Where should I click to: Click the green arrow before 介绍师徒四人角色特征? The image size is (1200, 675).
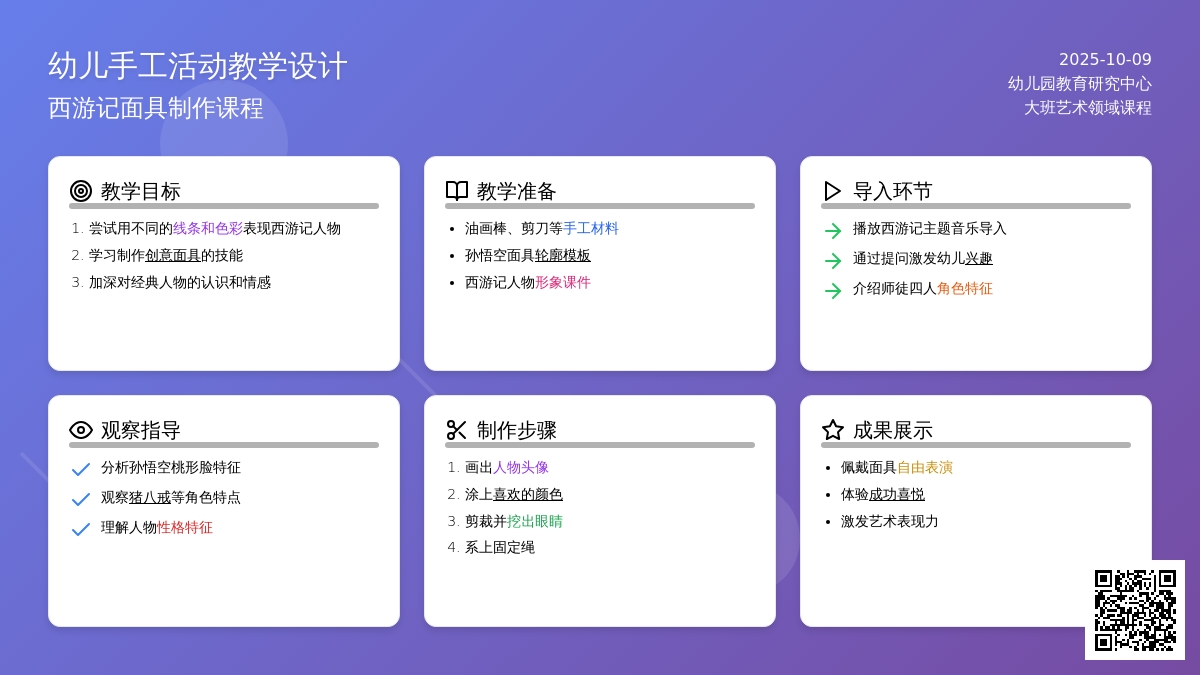[832, 291]
